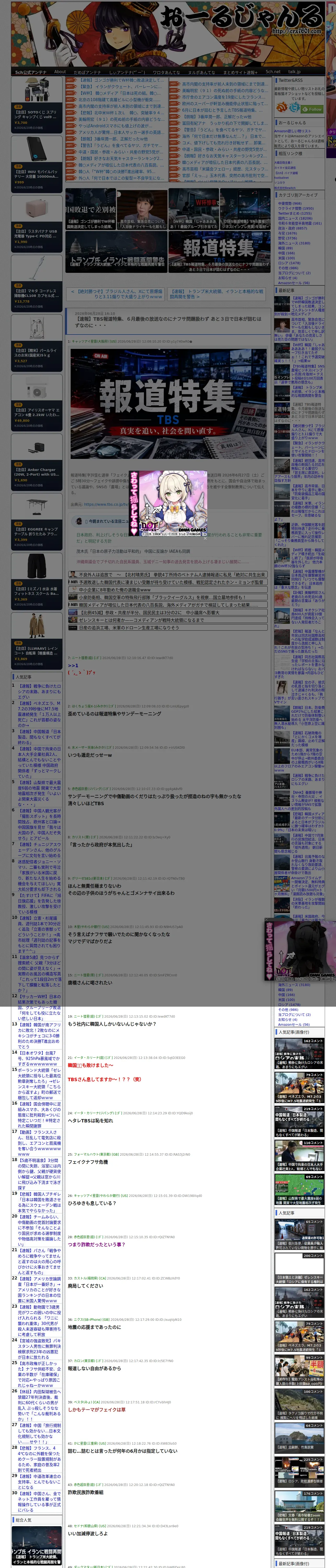Open the ウクライナ情勢 (1950) category

[x=296, y=208]
